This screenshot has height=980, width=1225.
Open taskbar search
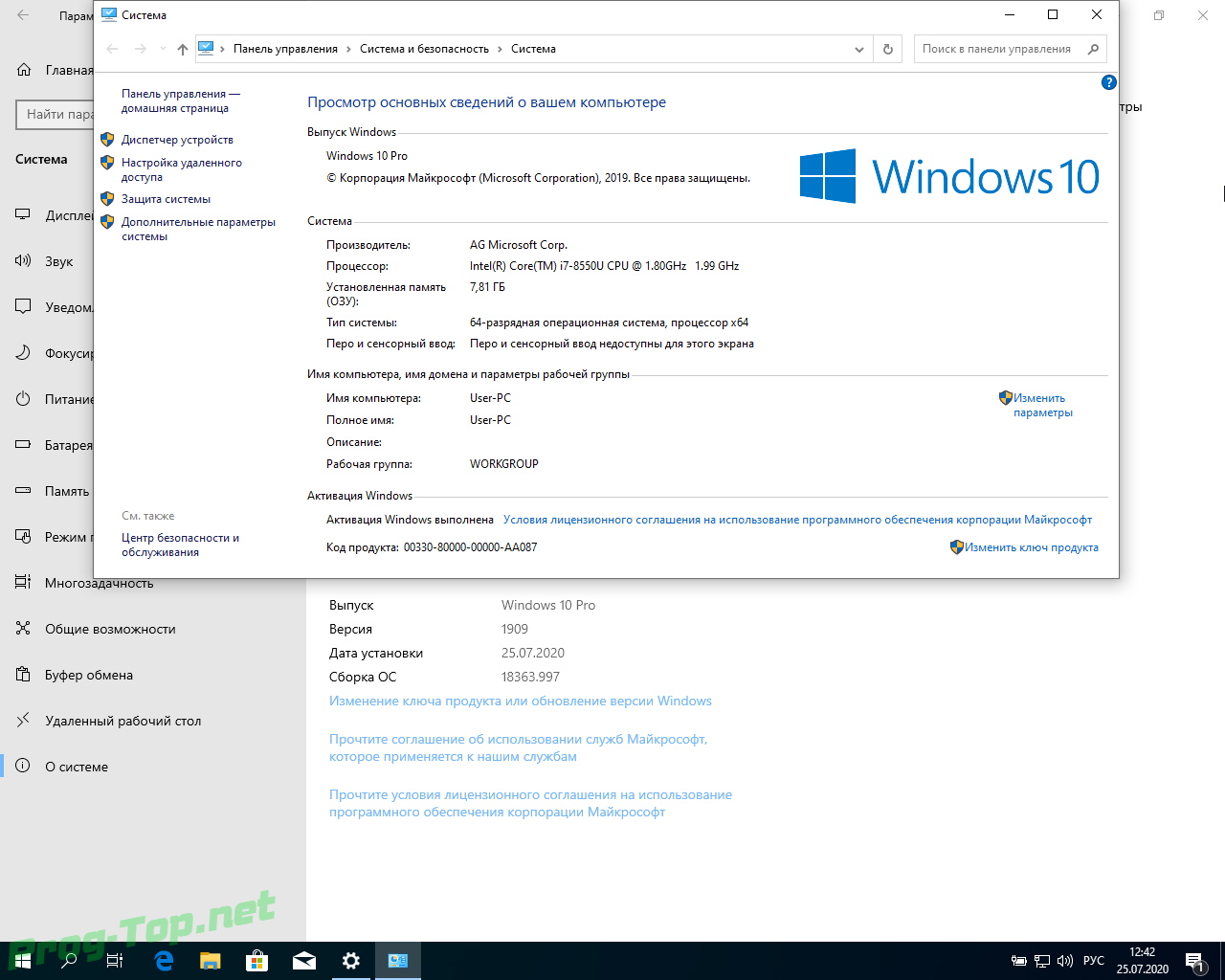tap(69, 960)
